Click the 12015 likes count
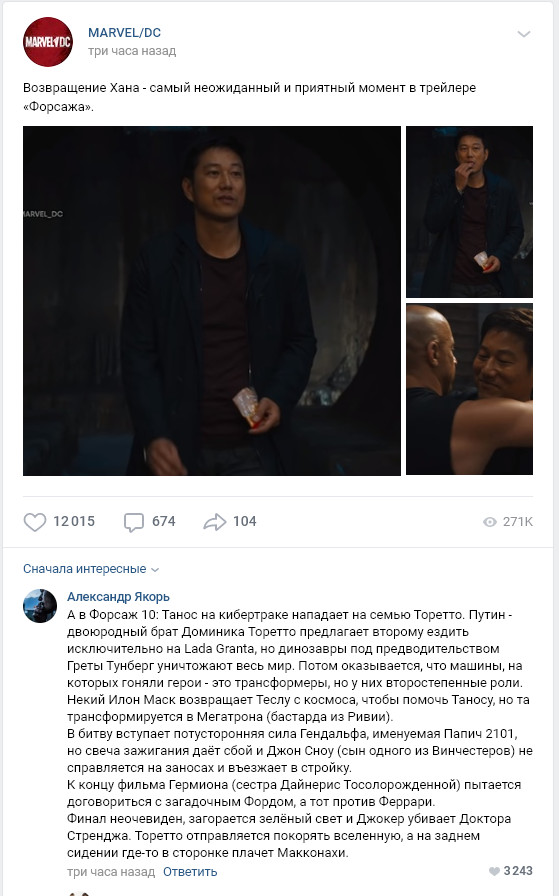Viewport: 559px width, 896px height. (x=74, y=521)
